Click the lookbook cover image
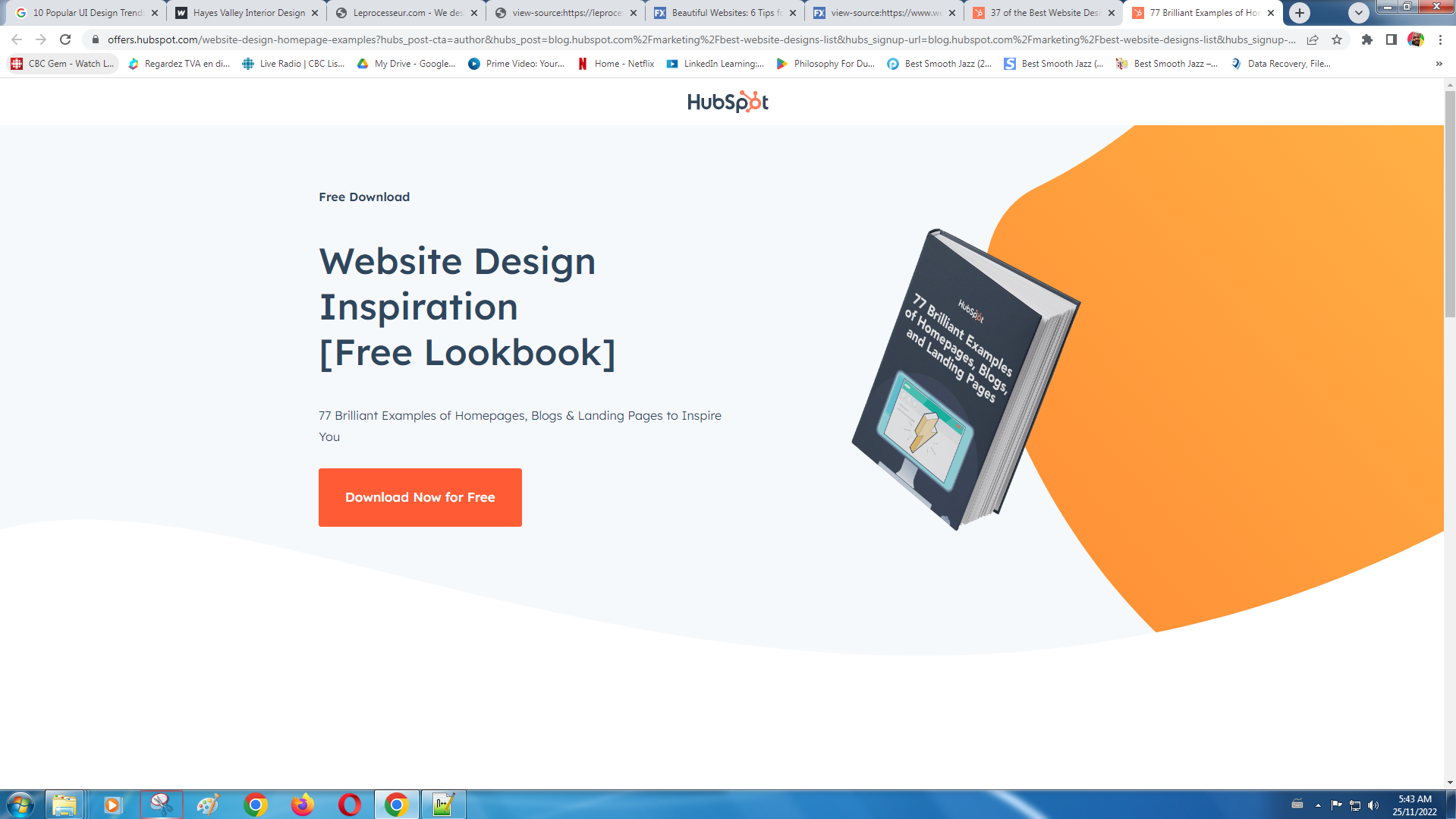 pos(964,380)
